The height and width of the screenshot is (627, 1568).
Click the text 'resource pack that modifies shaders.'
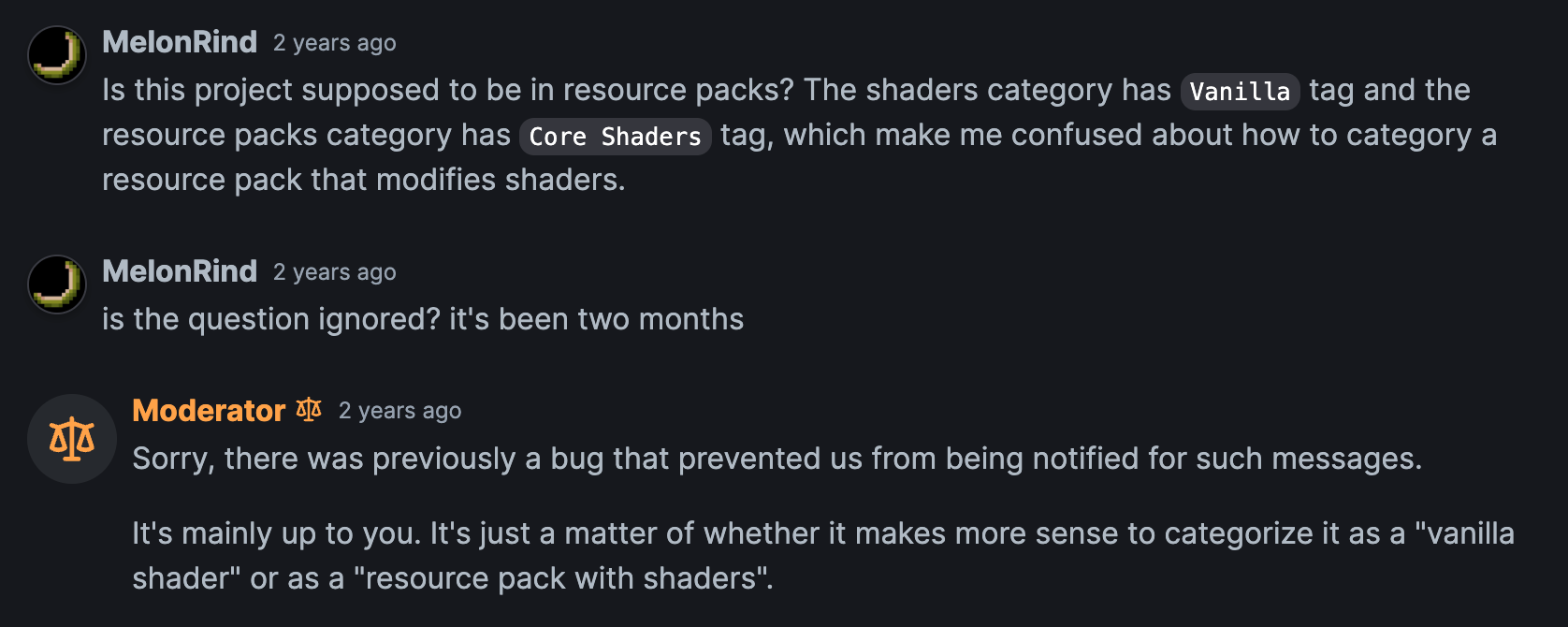(x=363, y=180)
